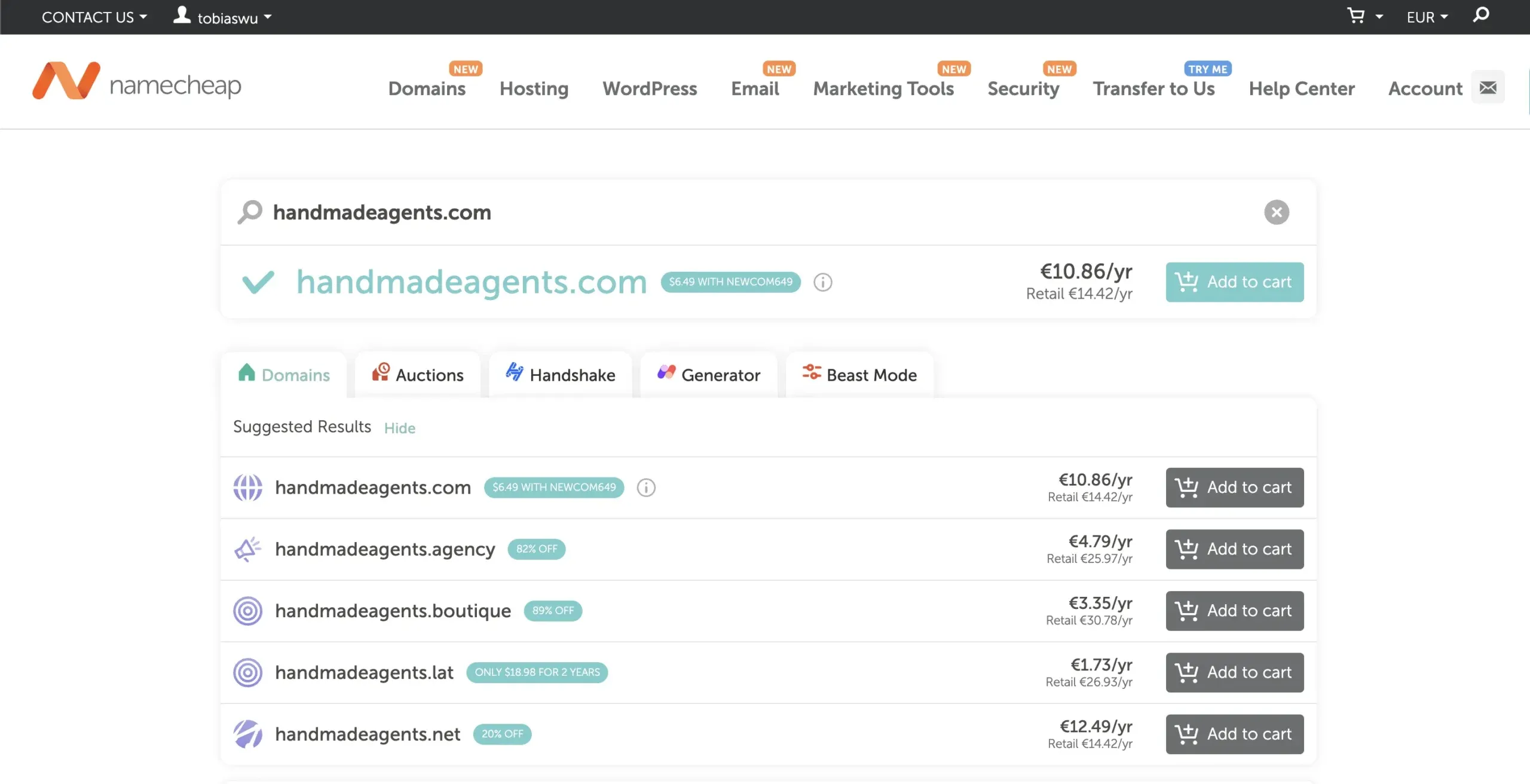Add handmadeagents.net to cart
Image resolution: width=1530 pixels, height=784 pixels.
point(1235,734)
